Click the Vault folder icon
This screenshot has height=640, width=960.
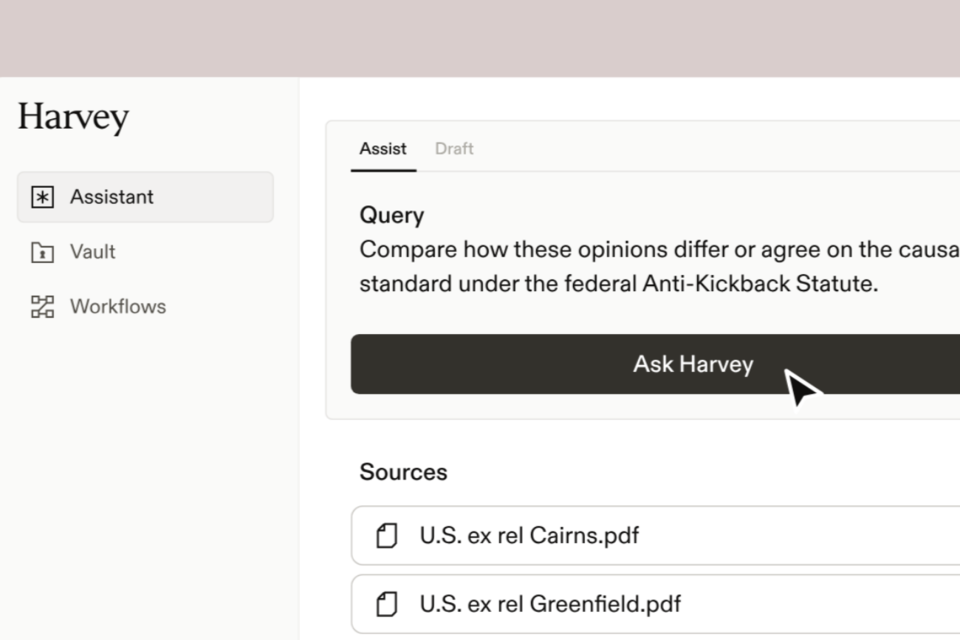tap(42, 252)
